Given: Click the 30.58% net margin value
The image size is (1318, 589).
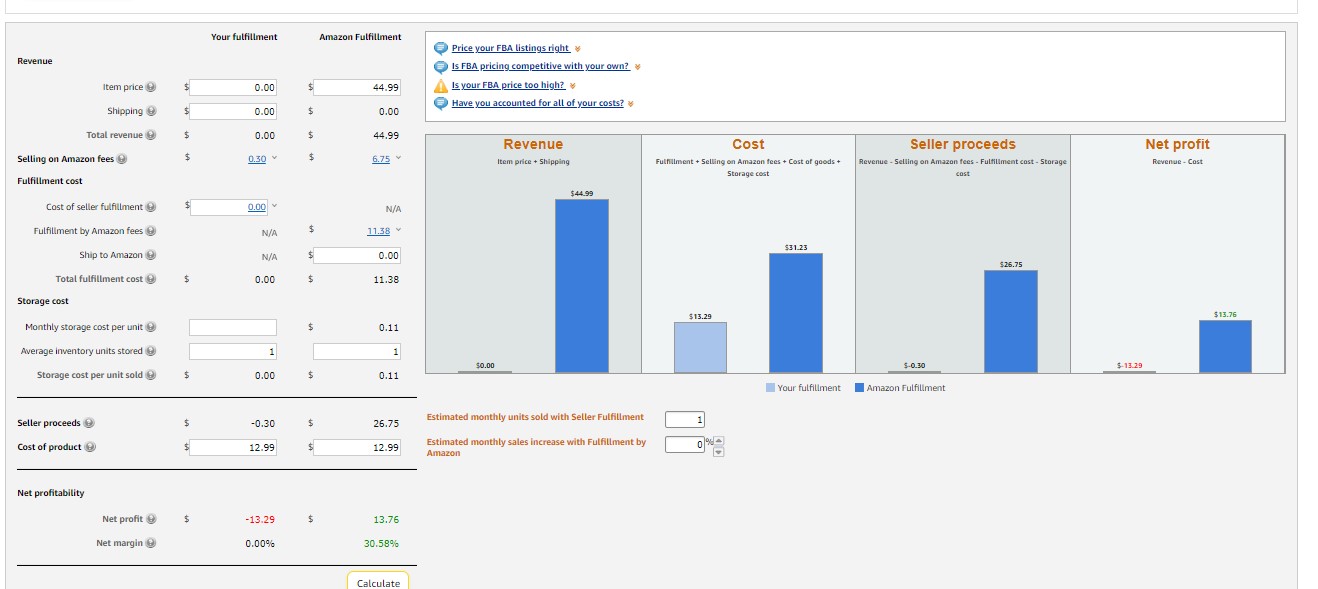Looking at the screenshot, I should coord(381,543).
